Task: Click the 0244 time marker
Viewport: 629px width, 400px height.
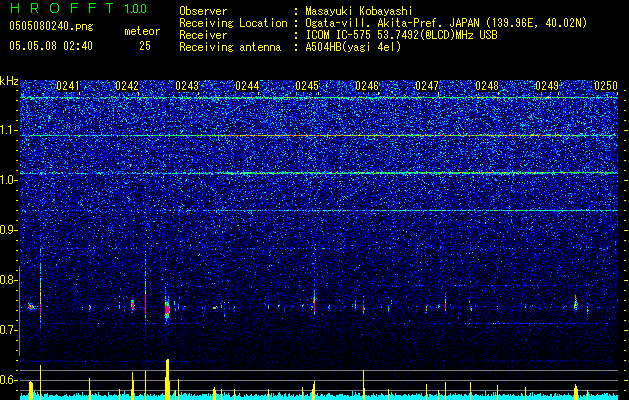Action: 247,86
